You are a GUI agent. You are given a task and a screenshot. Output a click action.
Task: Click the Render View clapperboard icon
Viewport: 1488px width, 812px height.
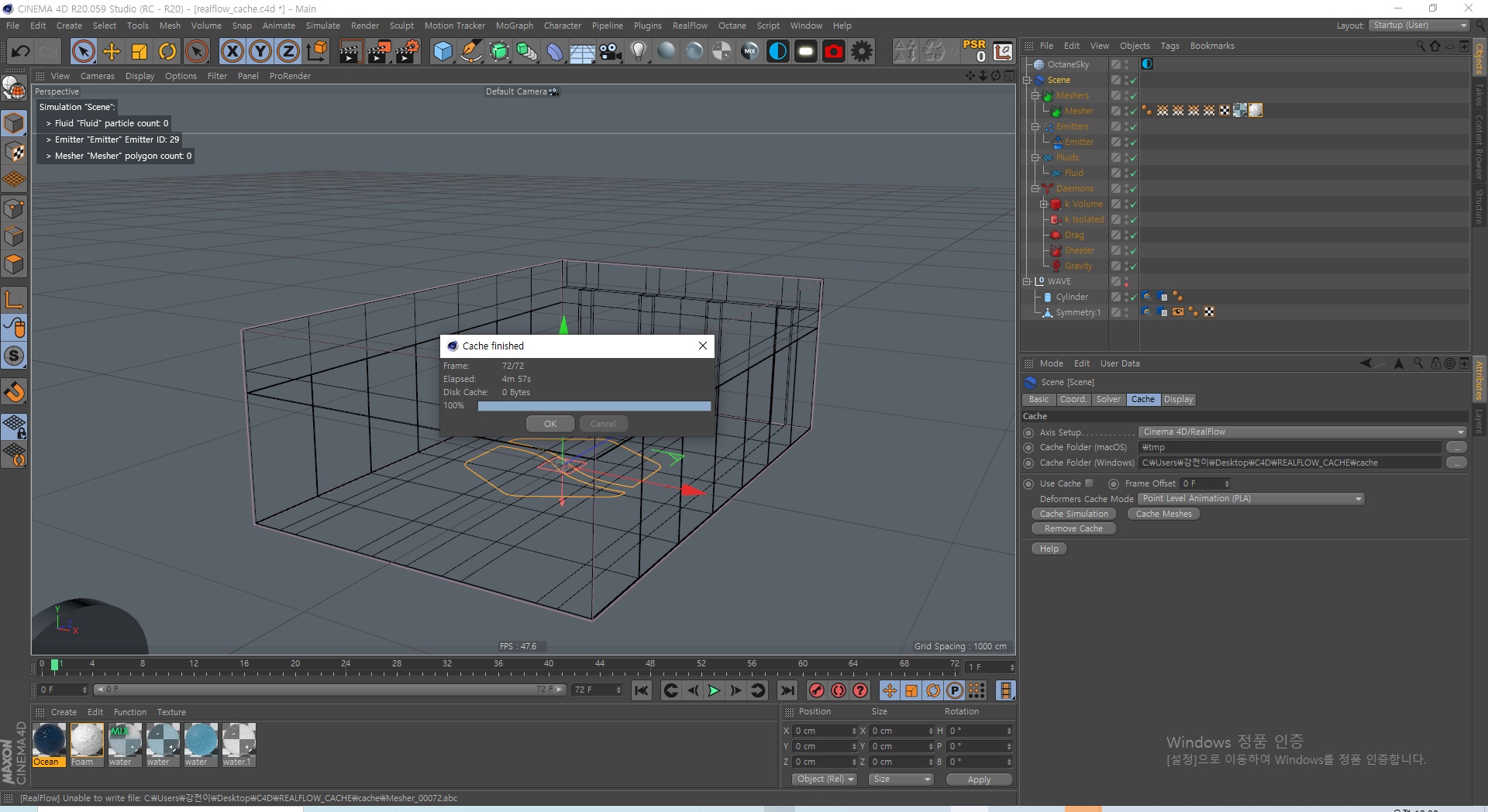tap(350, 52)
